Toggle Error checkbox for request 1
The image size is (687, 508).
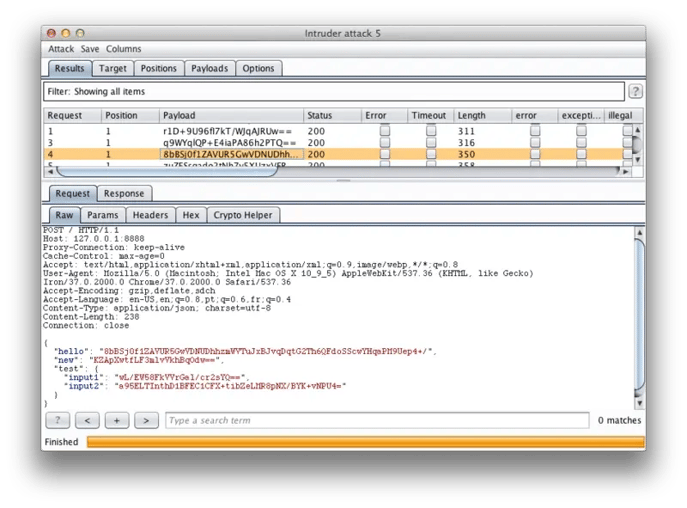(x=385, y=131)
